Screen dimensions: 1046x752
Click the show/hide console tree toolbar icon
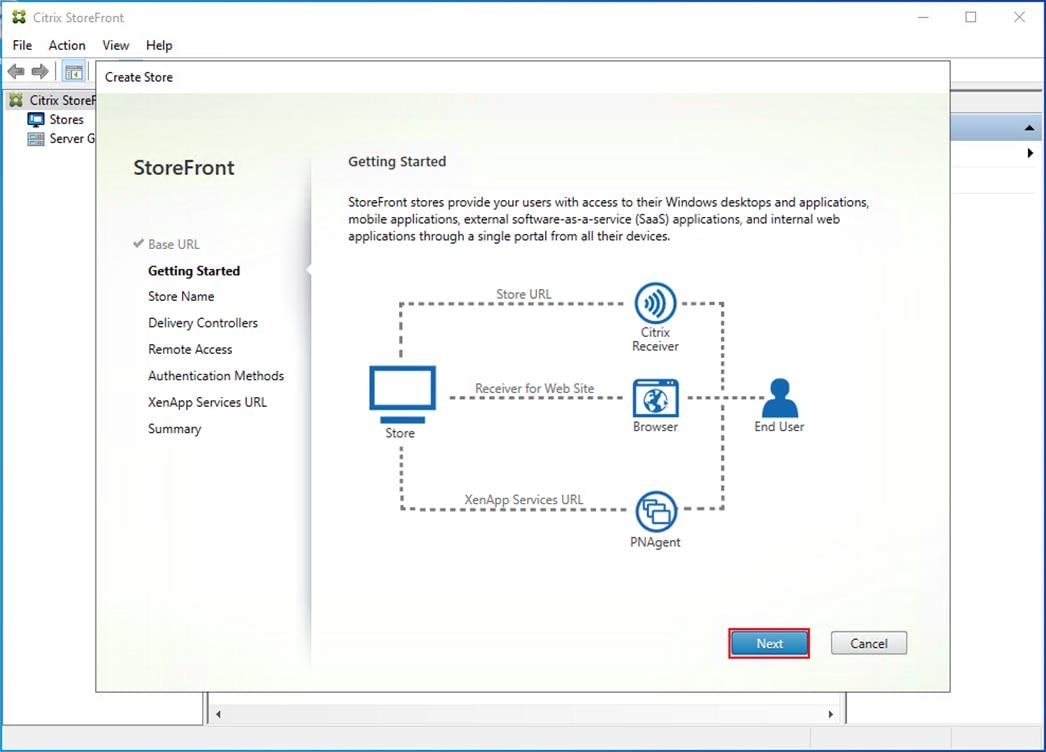click(x=72, y=71)
